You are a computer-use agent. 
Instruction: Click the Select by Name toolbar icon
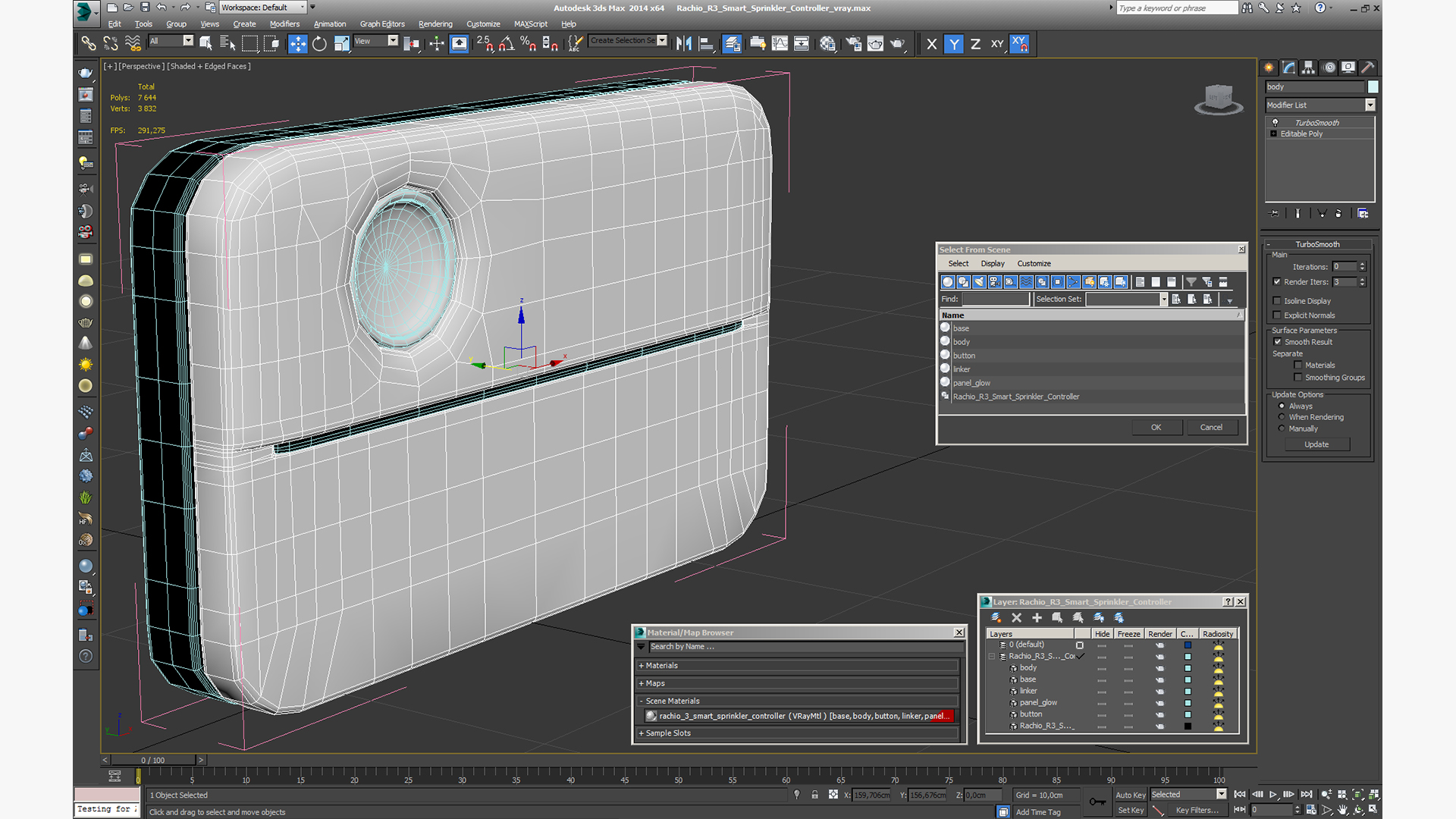[227, 44]
